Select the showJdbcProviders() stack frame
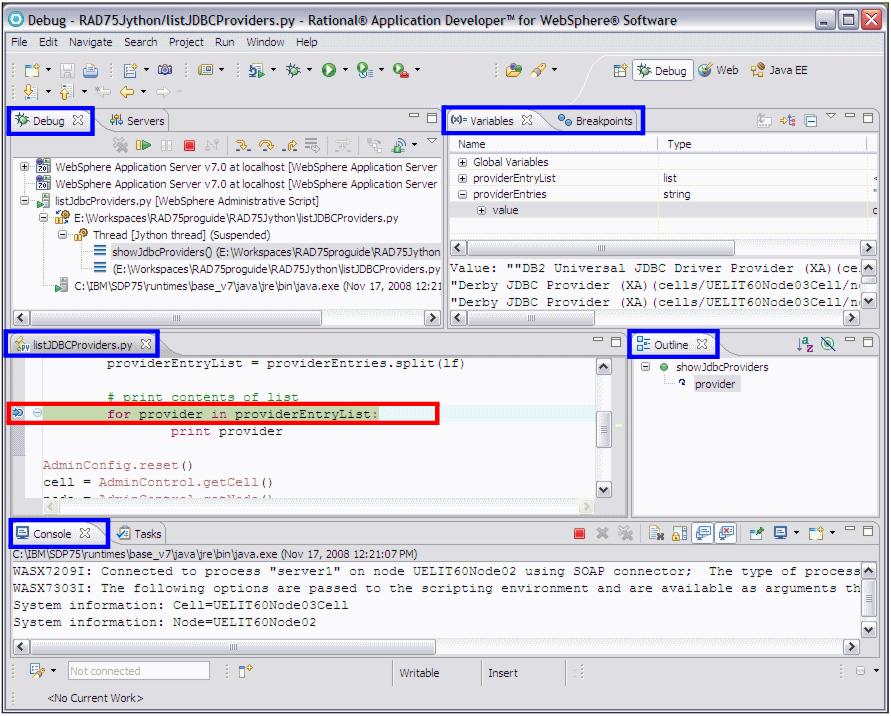Image resolution: width=891 pixels, height=716 pixels. pos(276,252)
